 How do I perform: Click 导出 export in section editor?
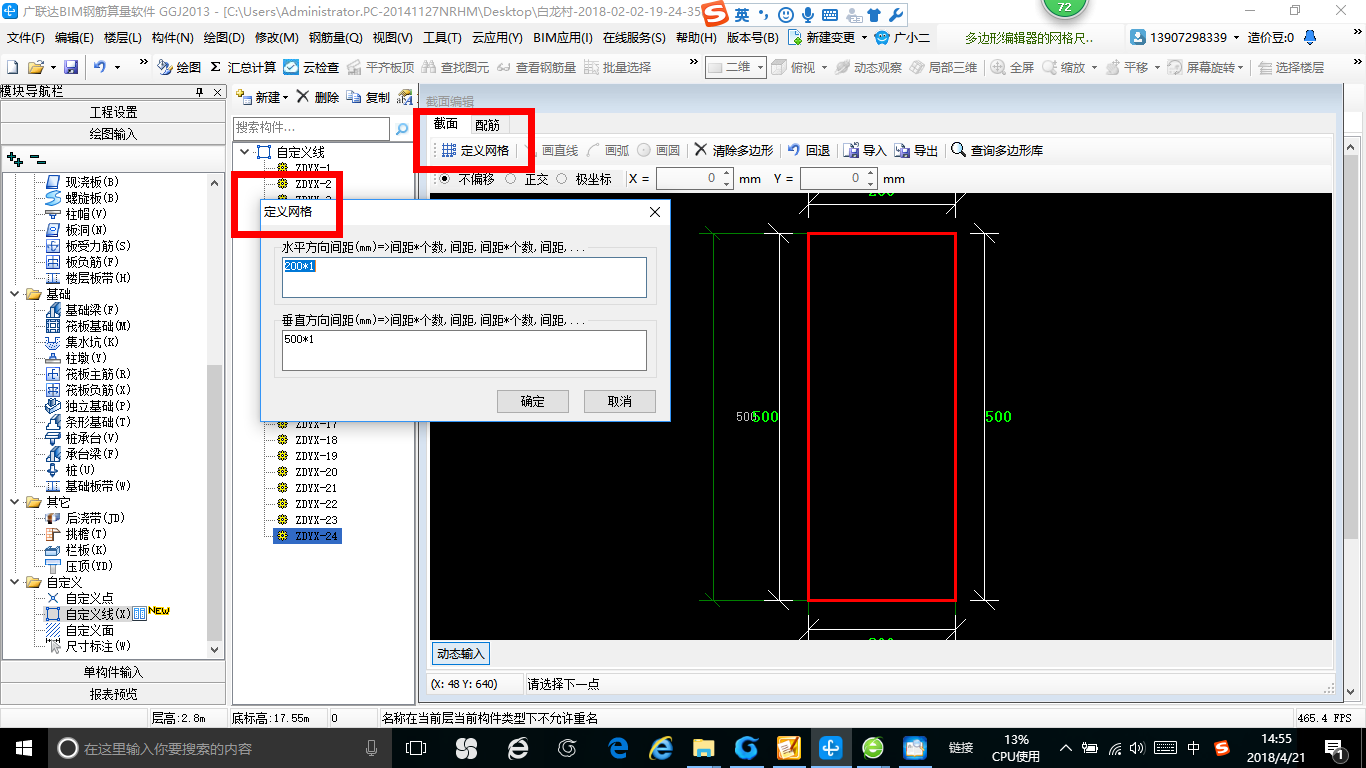click(917, 150)
